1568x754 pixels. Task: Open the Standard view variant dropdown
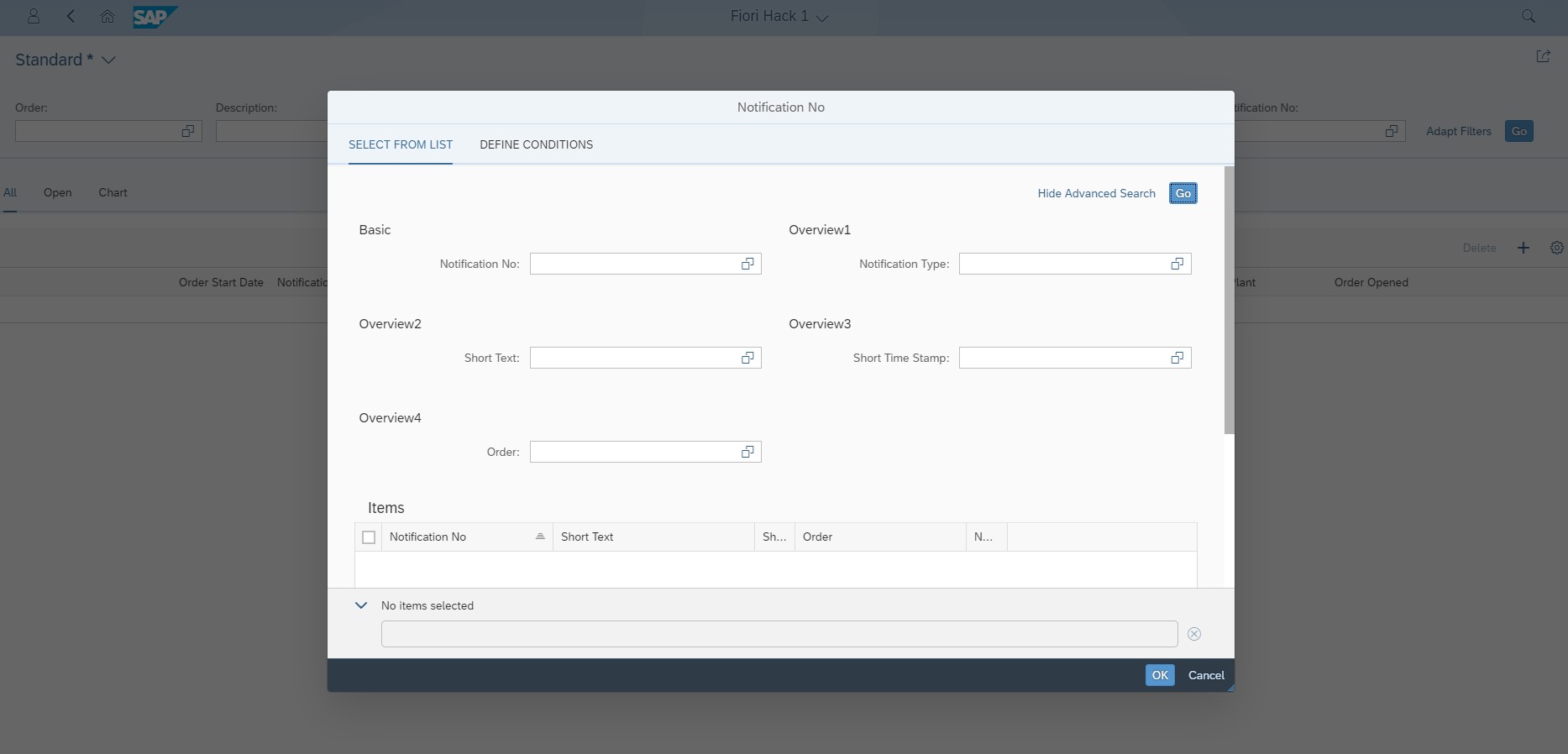click(108, 60)
